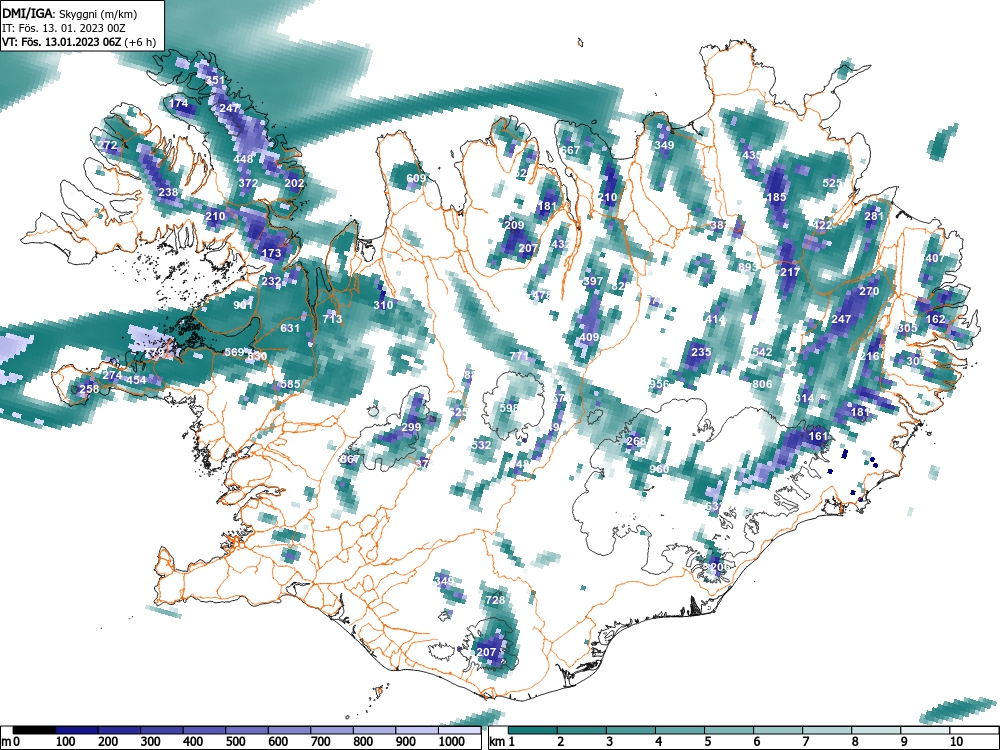Click the visibility value 161
This screenshot has width=1000, height=750.
point(818,436)
